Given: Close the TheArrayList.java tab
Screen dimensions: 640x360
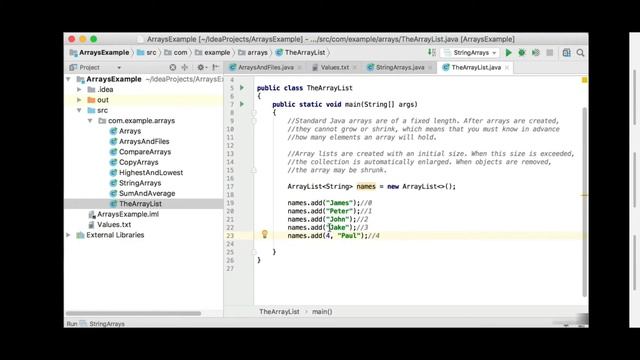Looking at the screenshot, I should 507,68.
